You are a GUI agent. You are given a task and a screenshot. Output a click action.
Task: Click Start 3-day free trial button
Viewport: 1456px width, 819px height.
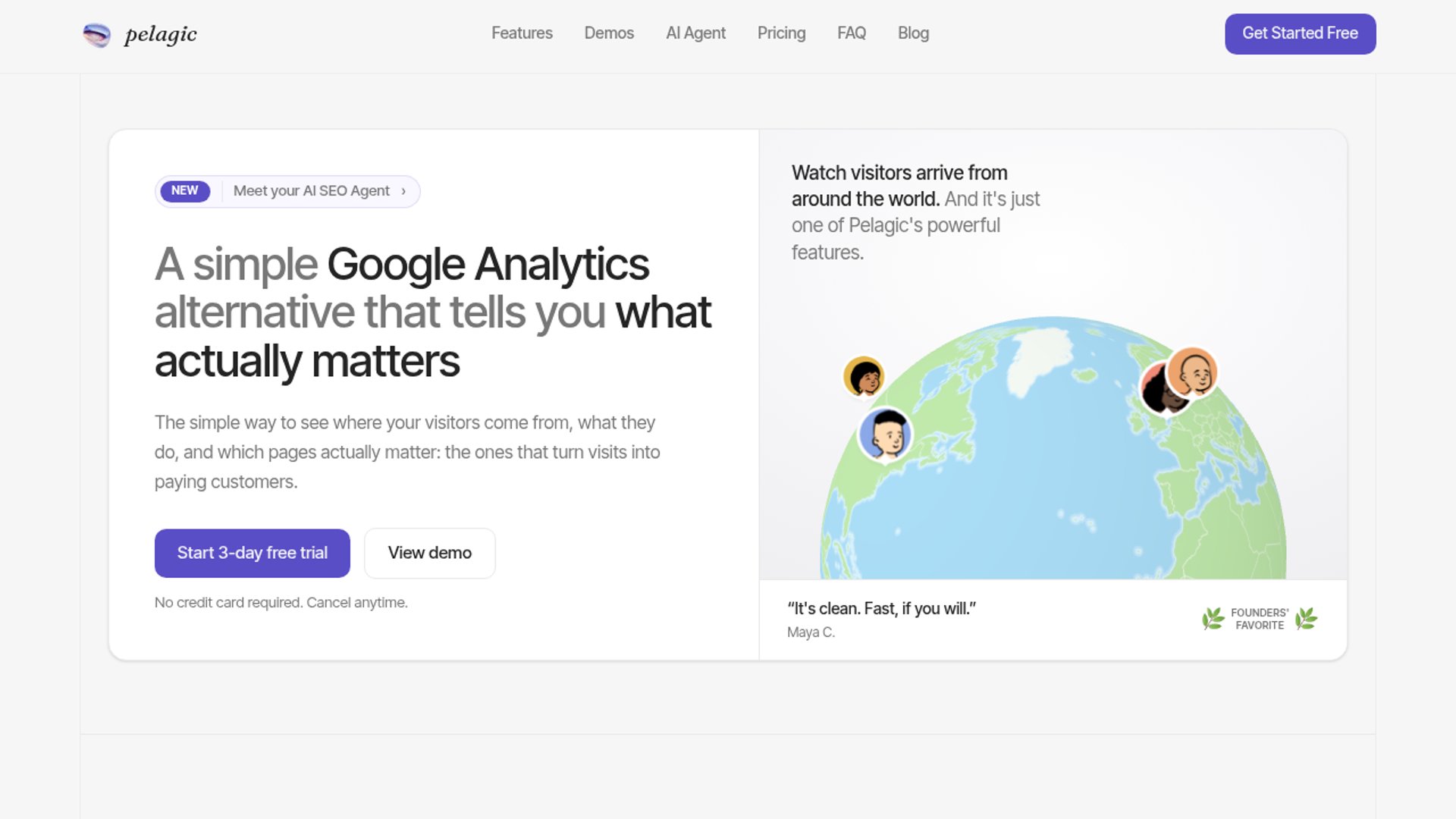coord(252,553)
